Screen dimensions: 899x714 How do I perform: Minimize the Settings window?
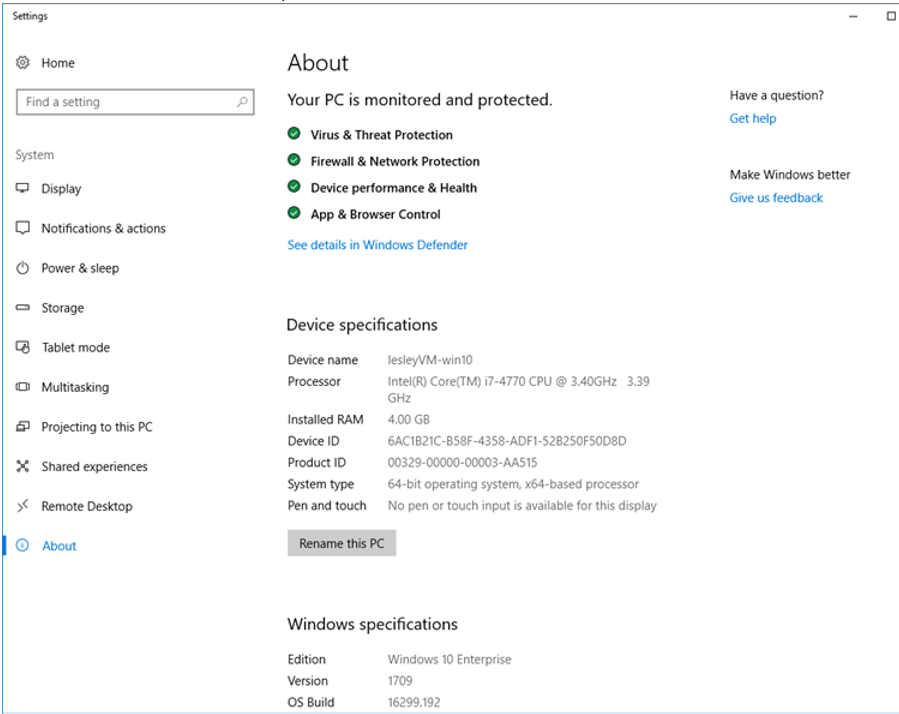click(853, 16)
